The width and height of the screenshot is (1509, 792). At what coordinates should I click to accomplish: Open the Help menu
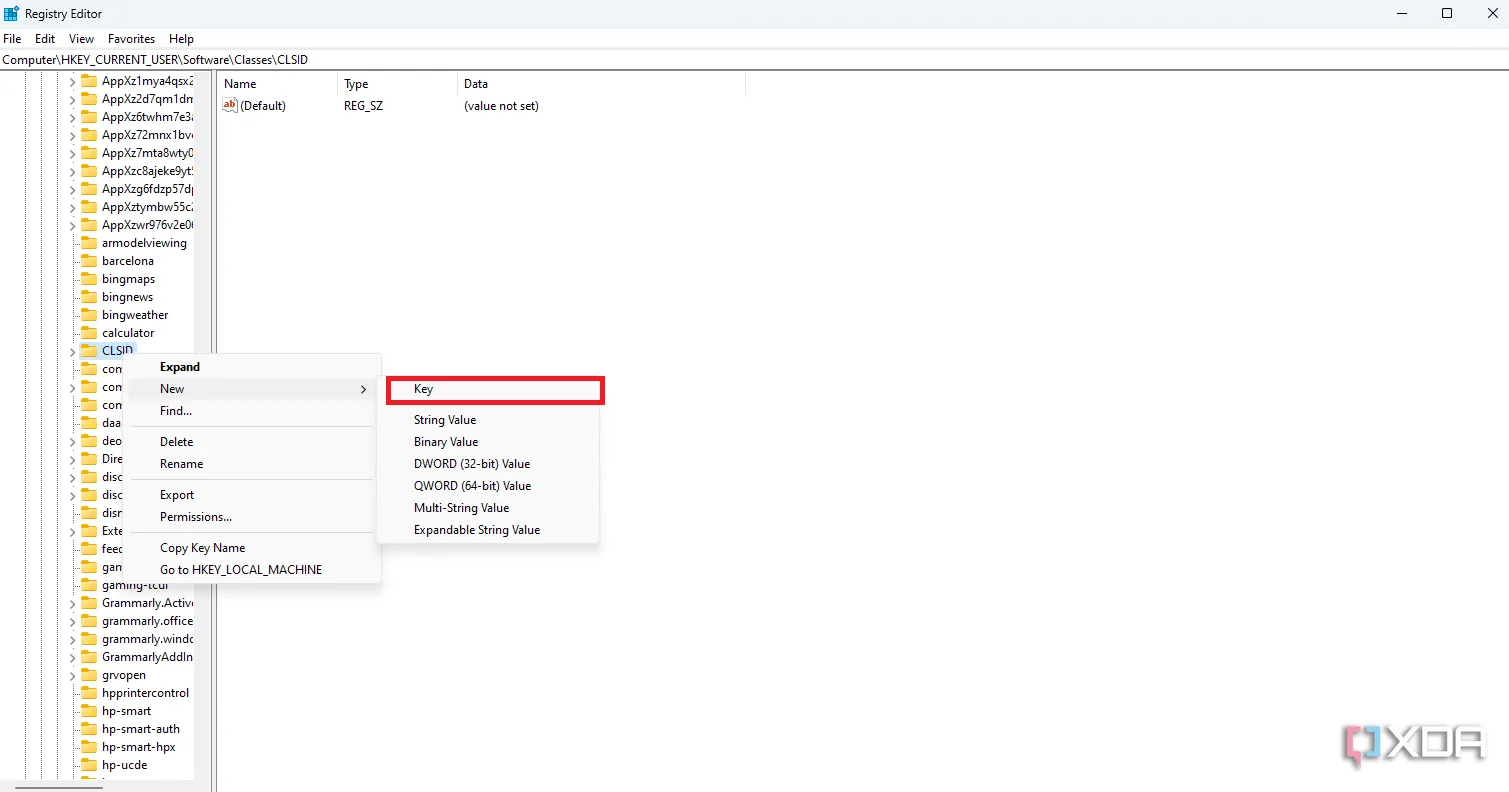pos(181,39)
